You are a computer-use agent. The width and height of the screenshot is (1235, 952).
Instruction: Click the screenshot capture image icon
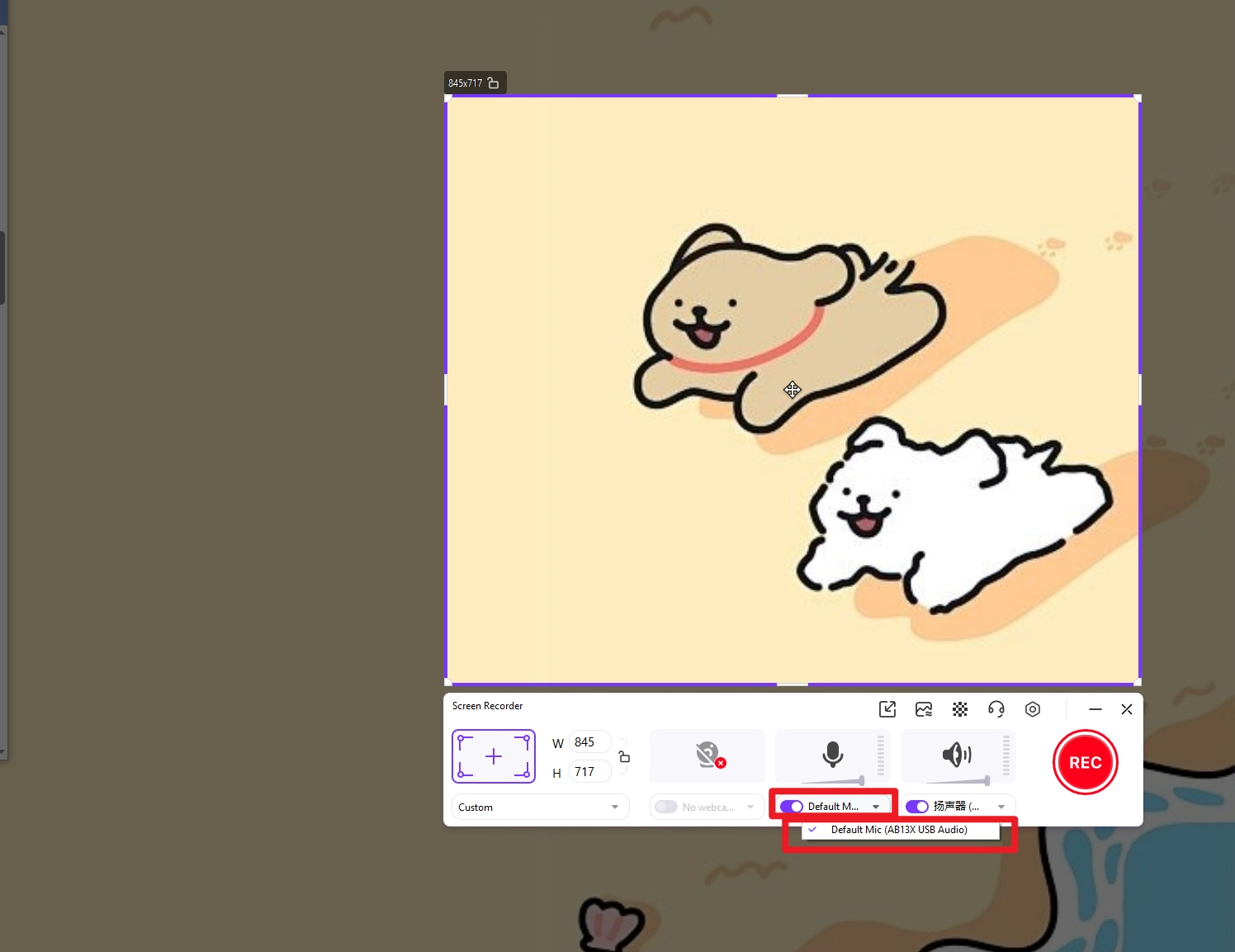pyautogui.click(x=923, y=709)
